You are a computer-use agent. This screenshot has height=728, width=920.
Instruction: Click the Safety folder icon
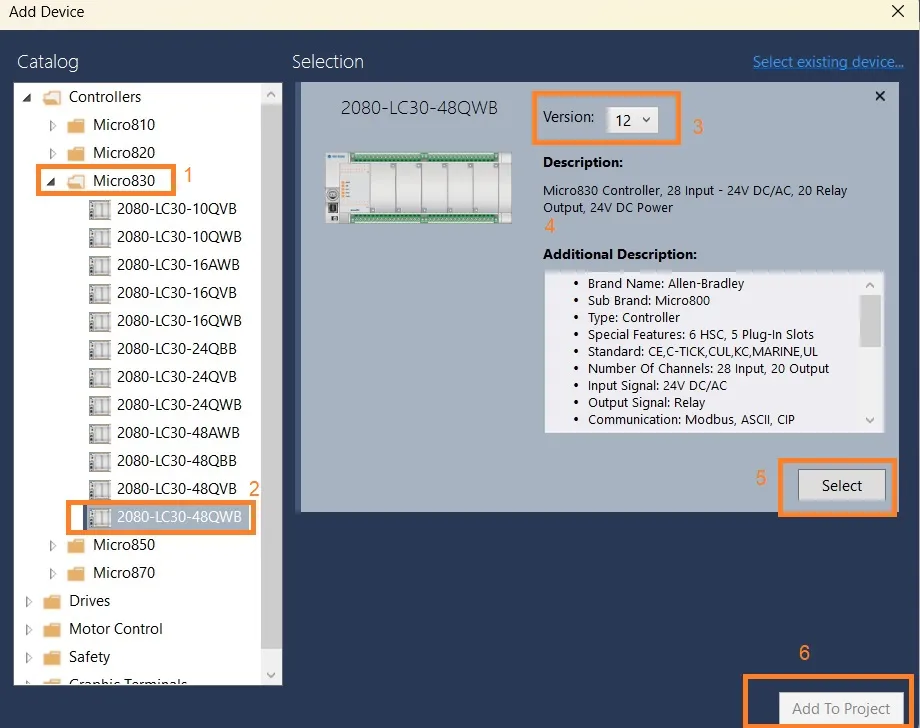tap(50, 657)
